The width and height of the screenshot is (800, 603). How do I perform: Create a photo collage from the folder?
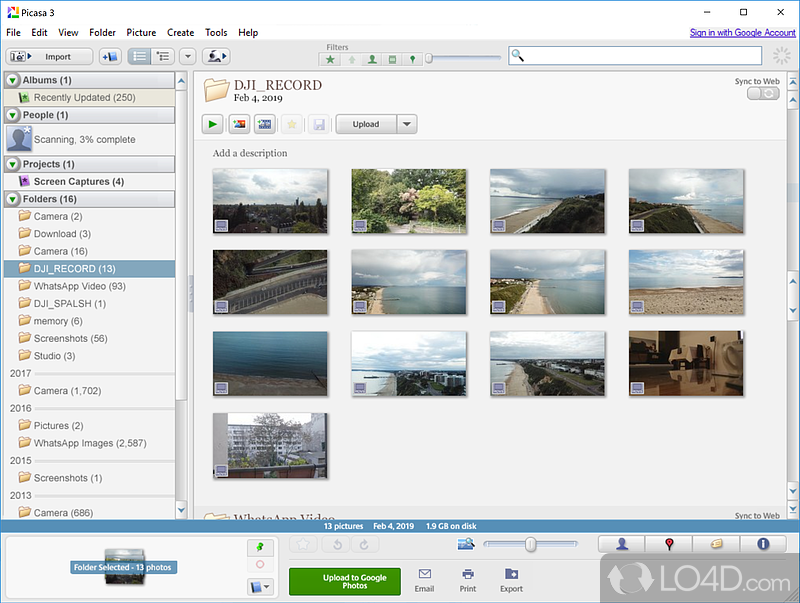[x=239, y=124]
